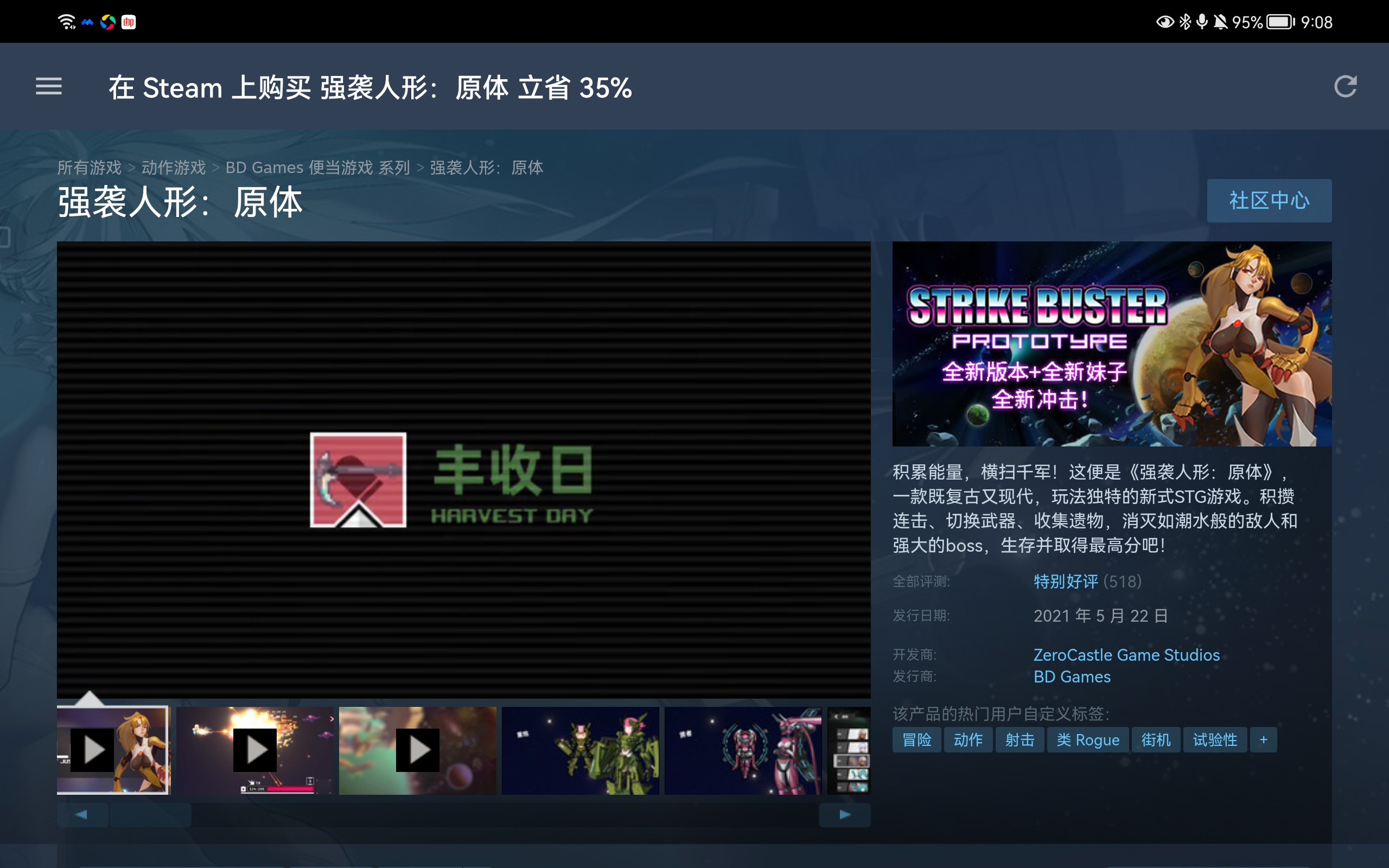The height and width of the screenshot is (868, 1389).
Task: Tap the refresh page icon
Action: click(x=1345, y=87)
